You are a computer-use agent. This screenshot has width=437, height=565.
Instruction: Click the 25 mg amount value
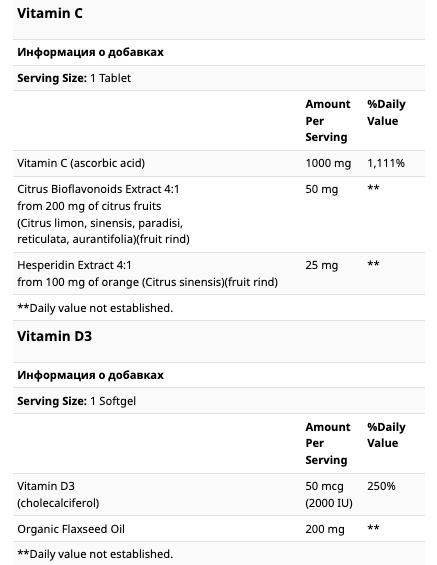[322, 265]
